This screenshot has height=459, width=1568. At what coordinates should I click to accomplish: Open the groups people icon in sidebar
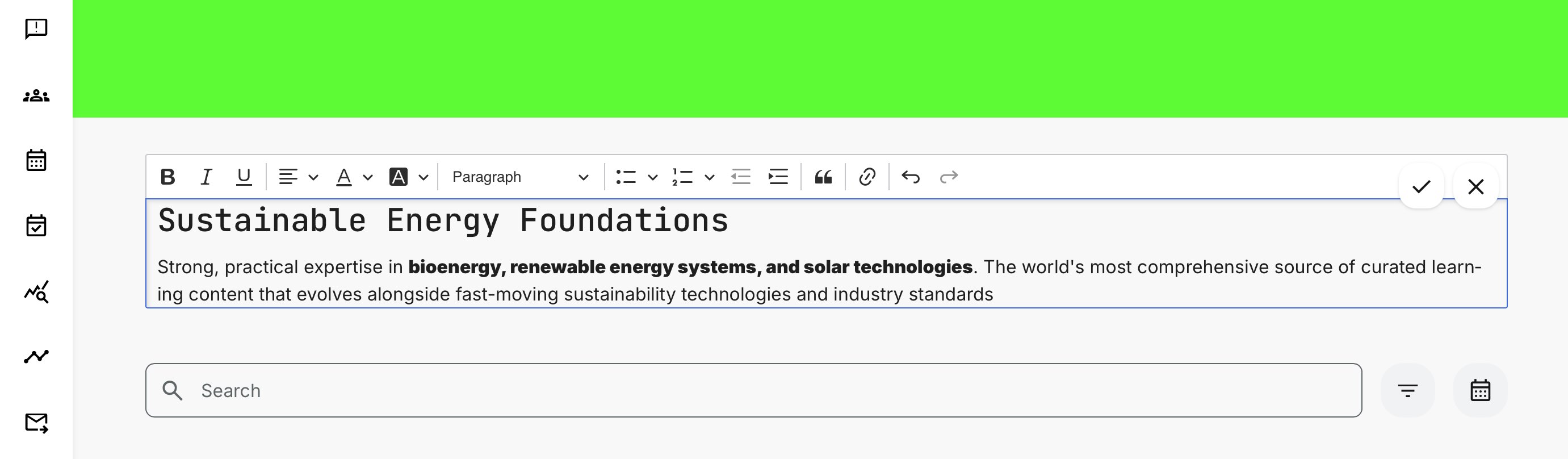[x=36, y=95]
